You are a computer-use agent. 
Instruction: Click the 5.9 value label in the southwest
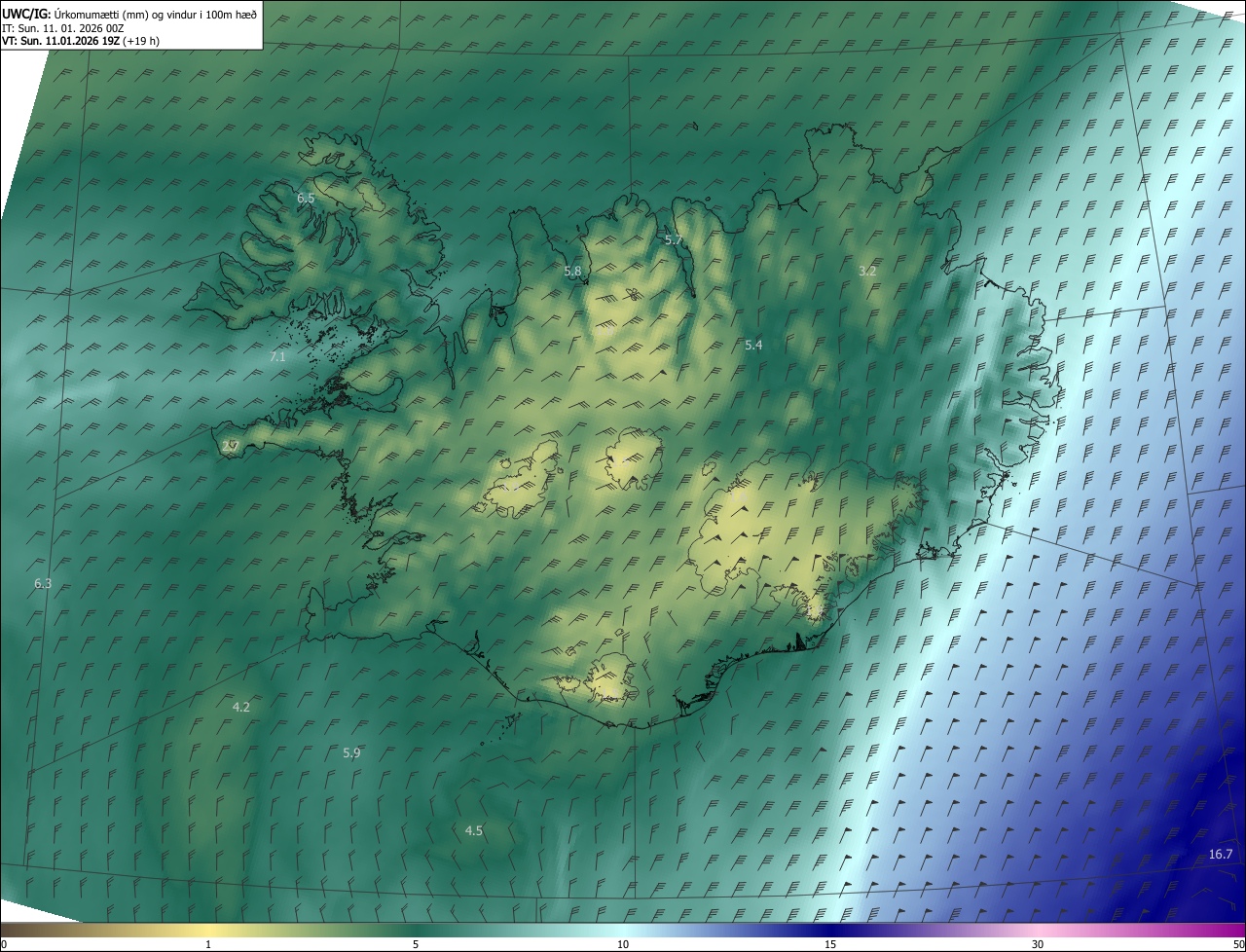coord(351,752)
